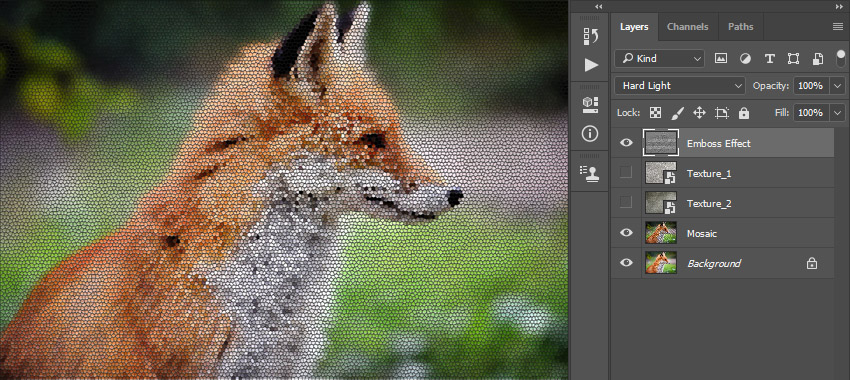Switch to the Layers tab
Viewport: 850px width, 380px height.
tap(634, 27)
